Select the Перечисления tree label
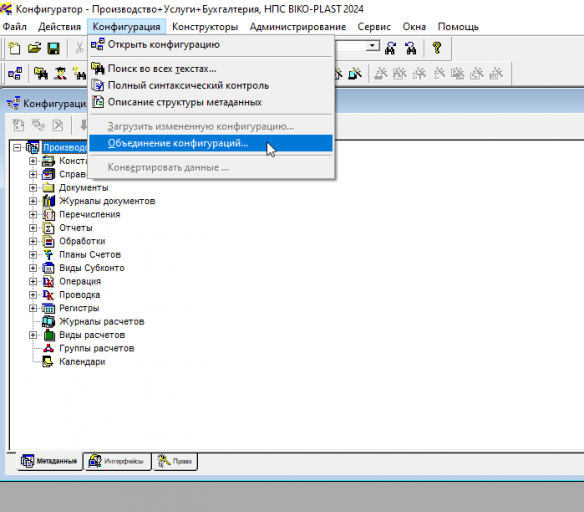Viewport: 584px width, 512px height. coord(89,214)
